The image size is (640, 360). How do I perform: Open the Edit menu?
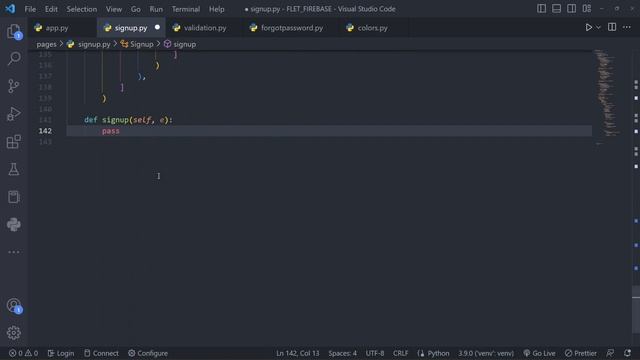pos(51,9)
